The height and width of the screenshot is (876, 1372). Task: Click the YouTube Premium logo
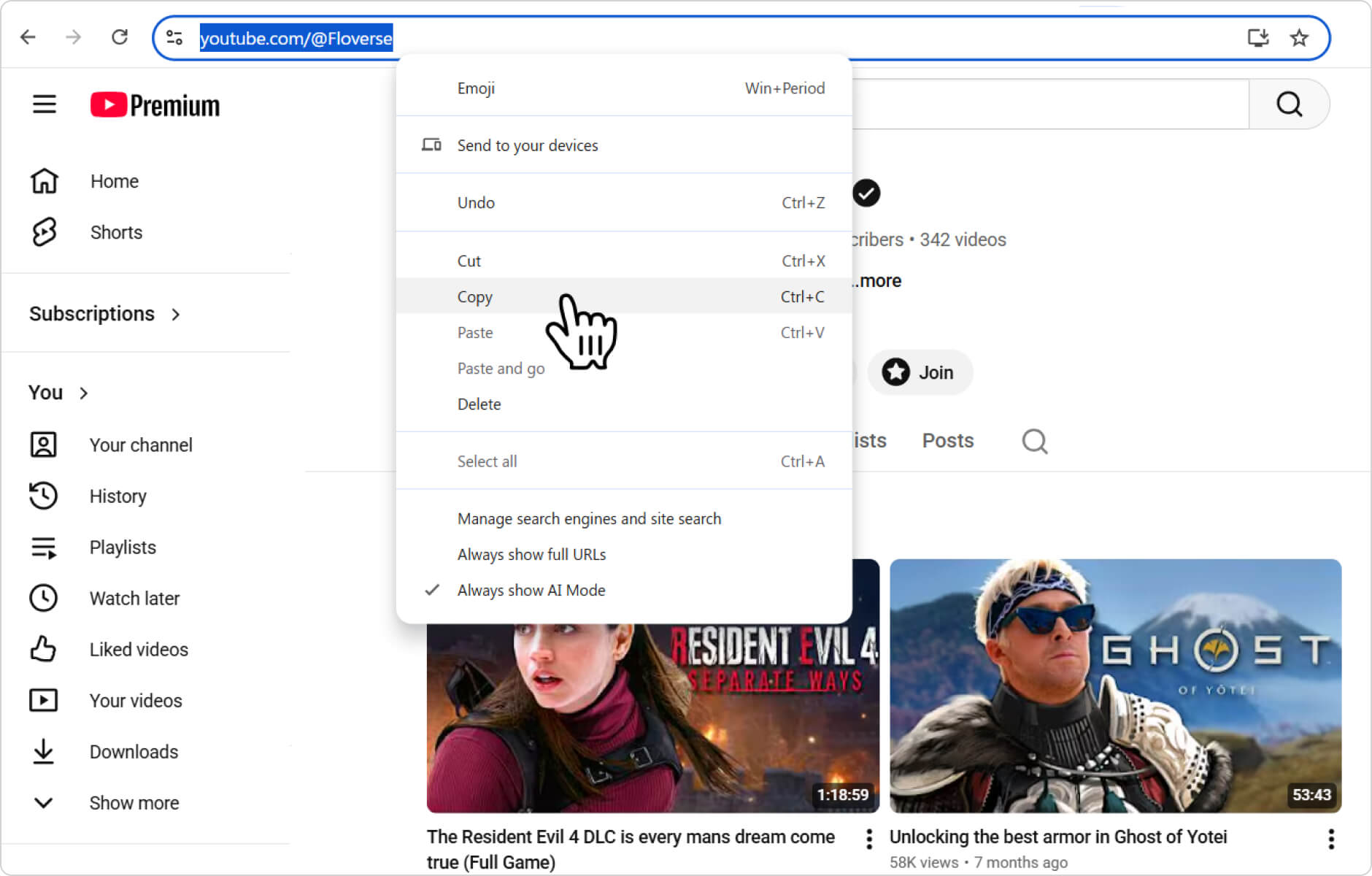coord(155,105)
